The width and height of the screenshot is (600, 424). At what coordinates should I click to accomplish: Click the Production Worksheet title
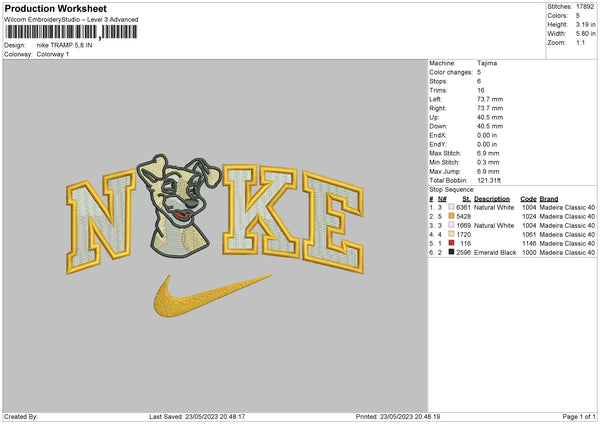[x=55, y=8]
